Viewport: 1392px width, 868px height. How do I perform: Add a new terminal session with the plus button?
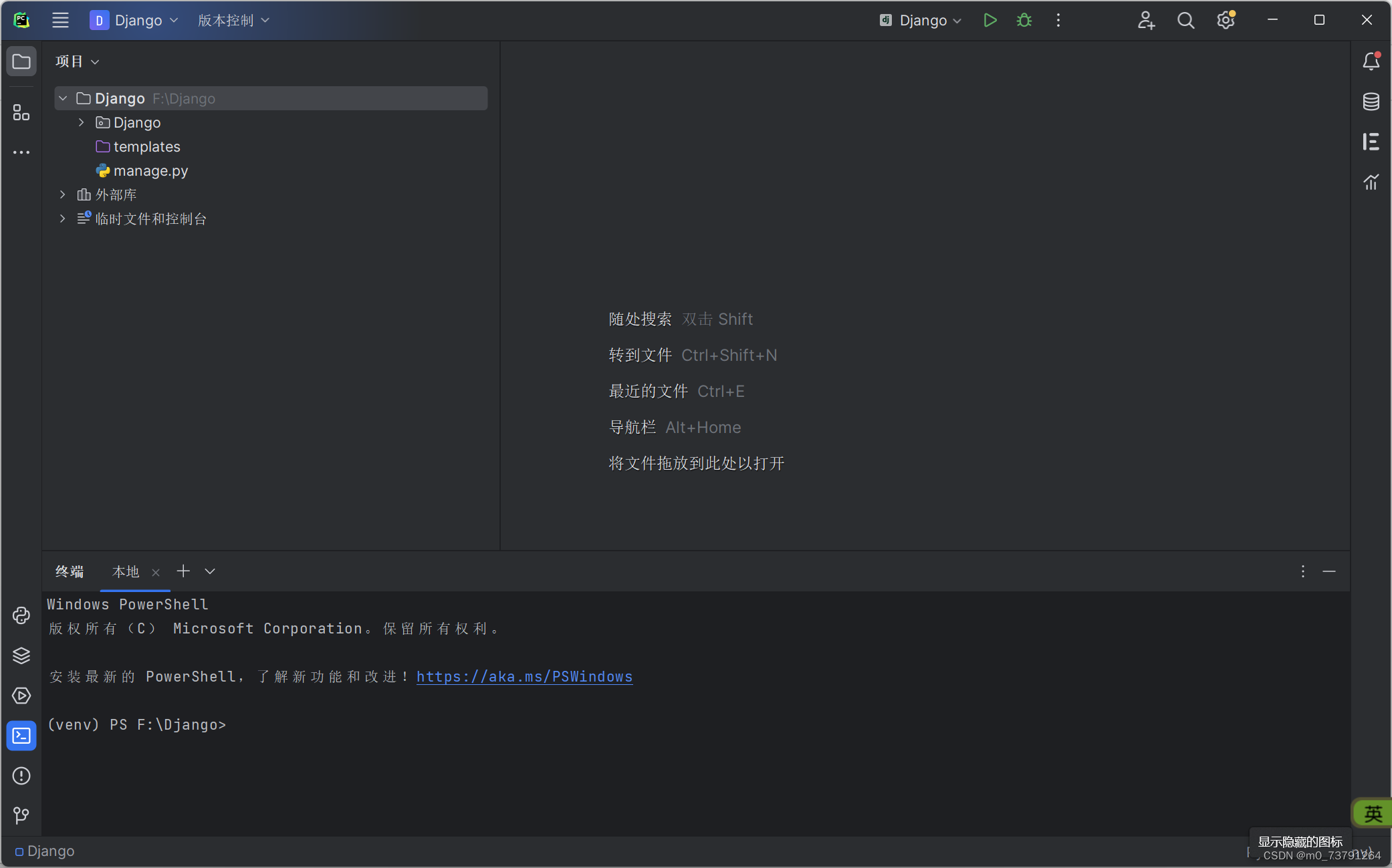(x=183, y=571)
